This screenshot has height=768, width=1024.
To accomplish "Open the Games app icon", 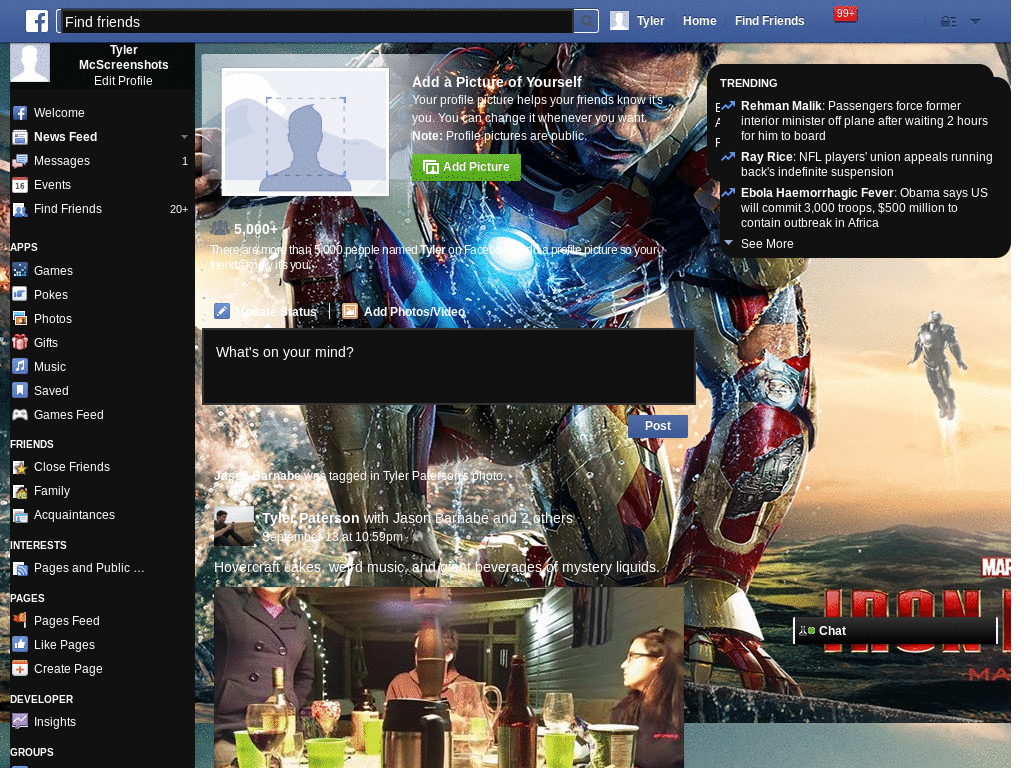I will (20, 270).
